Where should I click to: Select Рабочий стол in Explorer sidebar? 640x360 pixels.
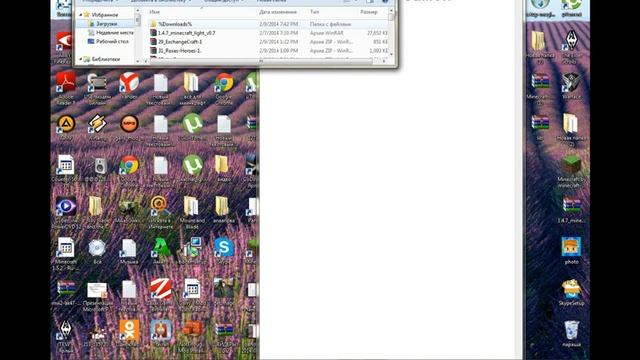108,42
